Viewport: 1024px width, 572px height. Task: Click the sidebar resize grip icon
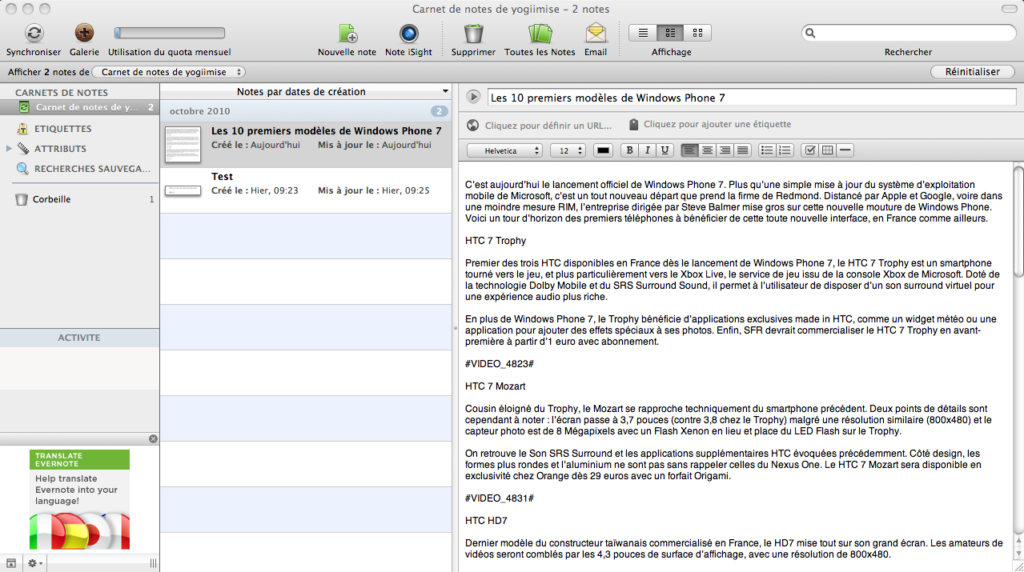click(x=153, y=563)
